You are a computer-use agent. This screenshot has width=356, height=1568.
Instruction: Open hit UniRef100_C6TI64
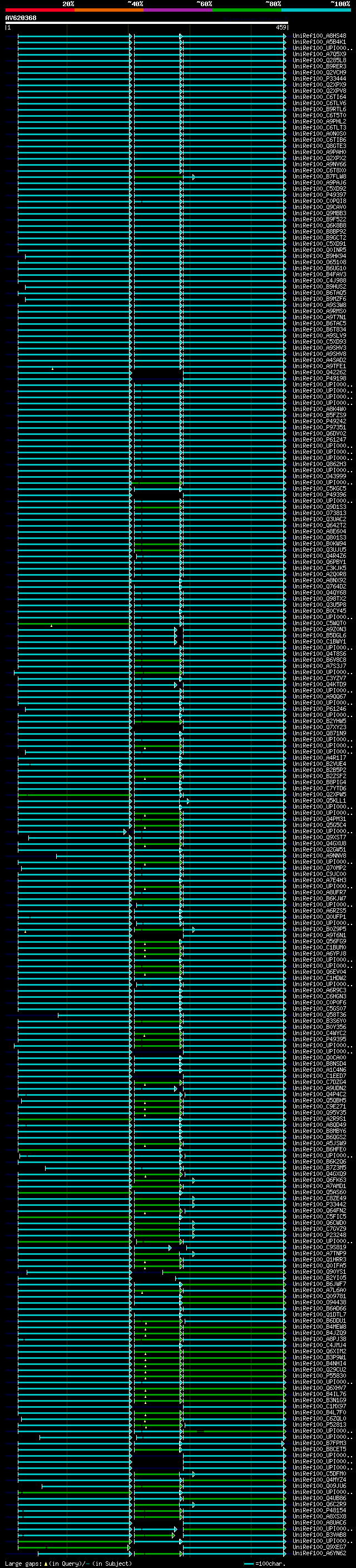click(319, 97)
